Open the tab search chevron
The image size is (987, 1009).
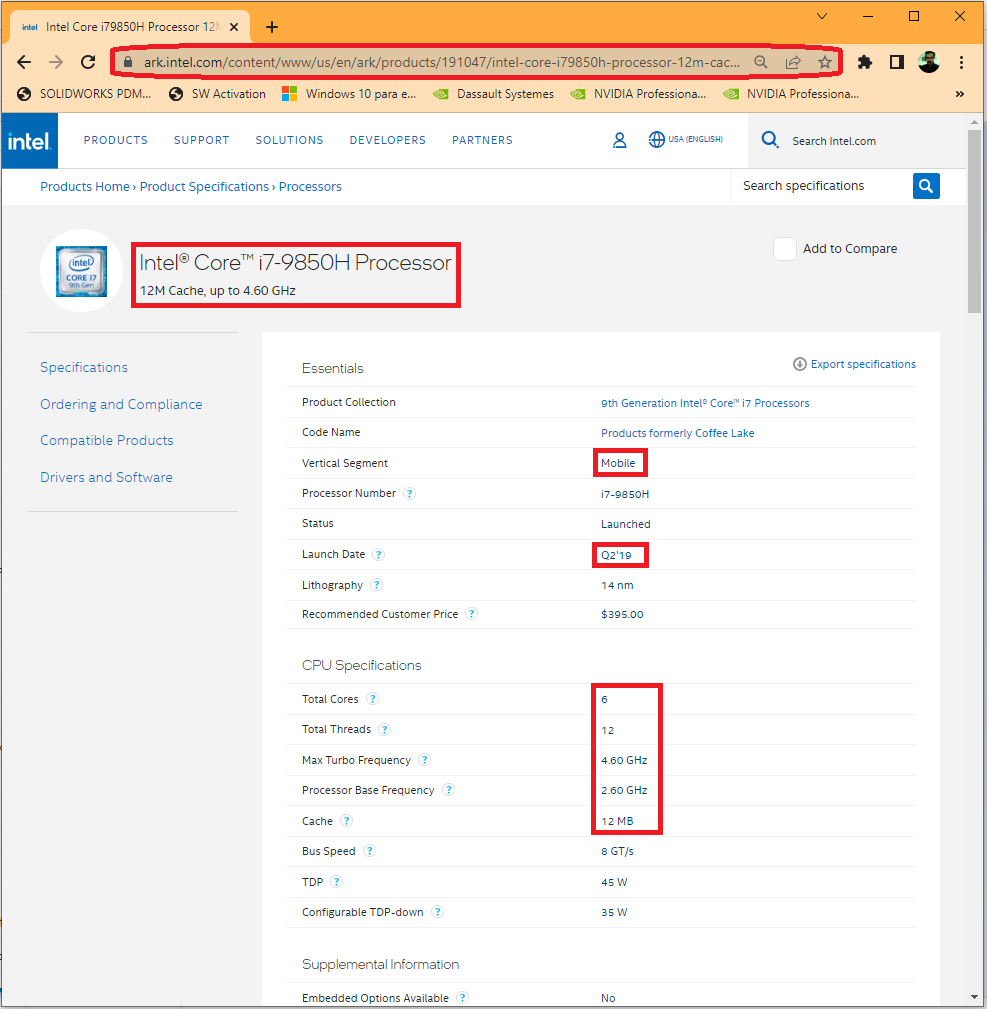(822, 16)
